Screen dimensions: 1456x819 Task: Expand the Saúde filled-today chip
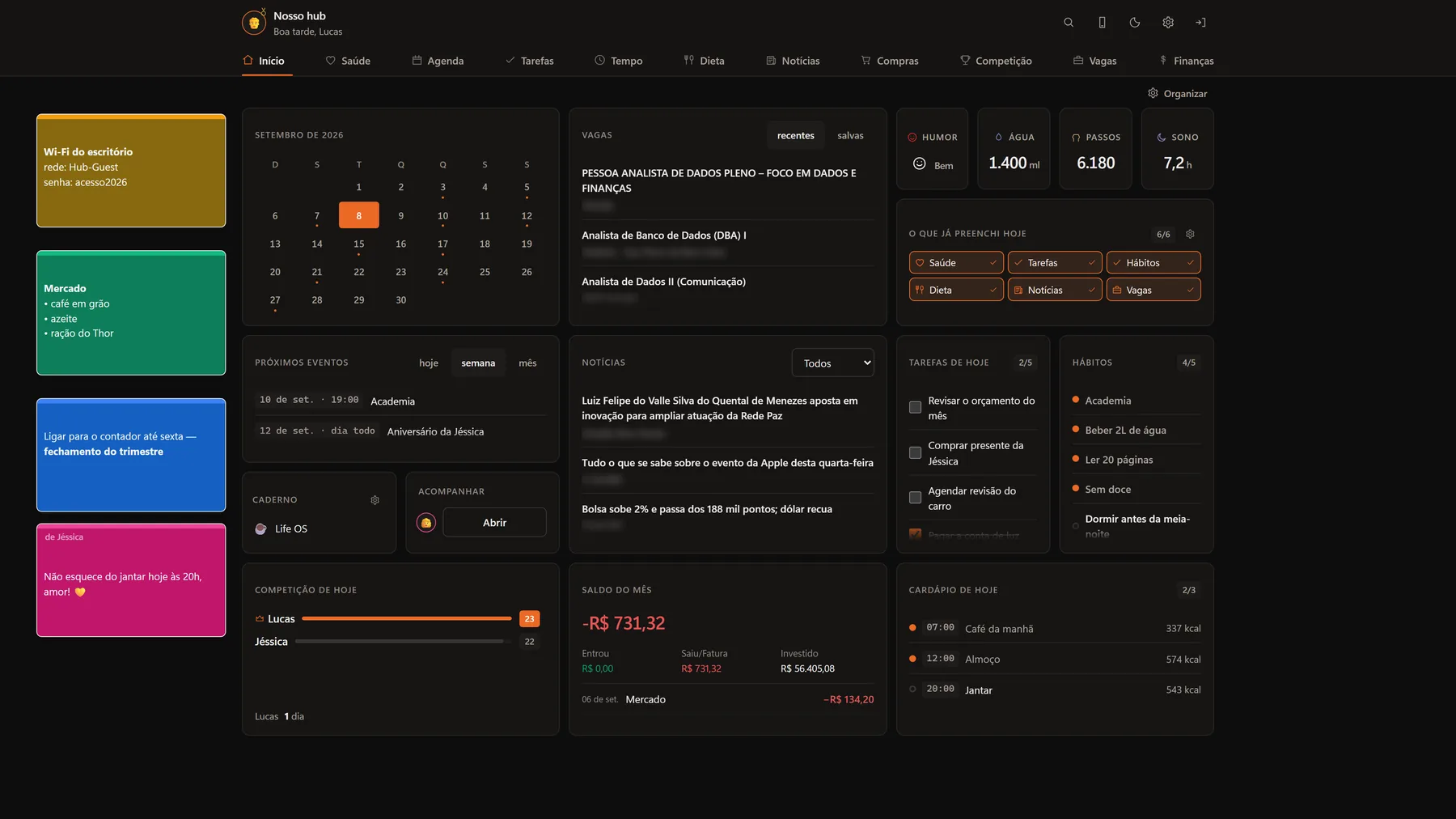click(x=956, y=263)
